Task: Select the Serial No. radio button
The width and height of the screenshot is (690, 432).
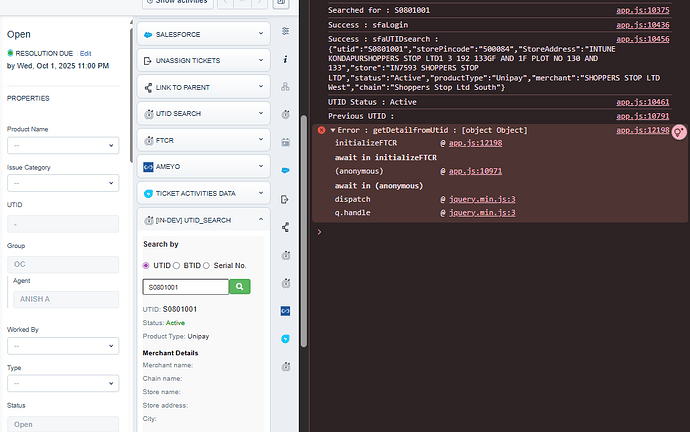Action: click(210, 265)
